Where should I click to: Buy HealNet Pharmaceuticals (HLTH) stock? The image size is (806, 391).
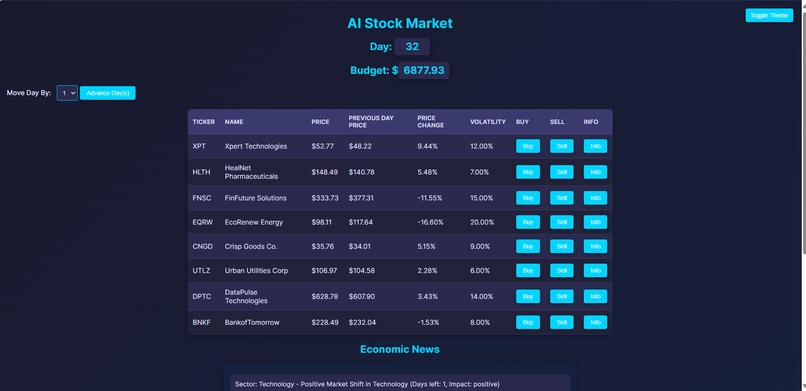click(528, 172)
